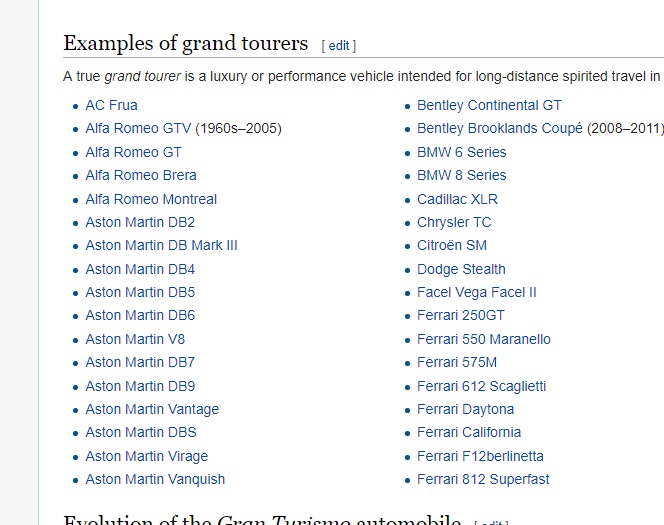Select the Cadillac XLR link
Screen dimensions: 664x525
point(457,199)
